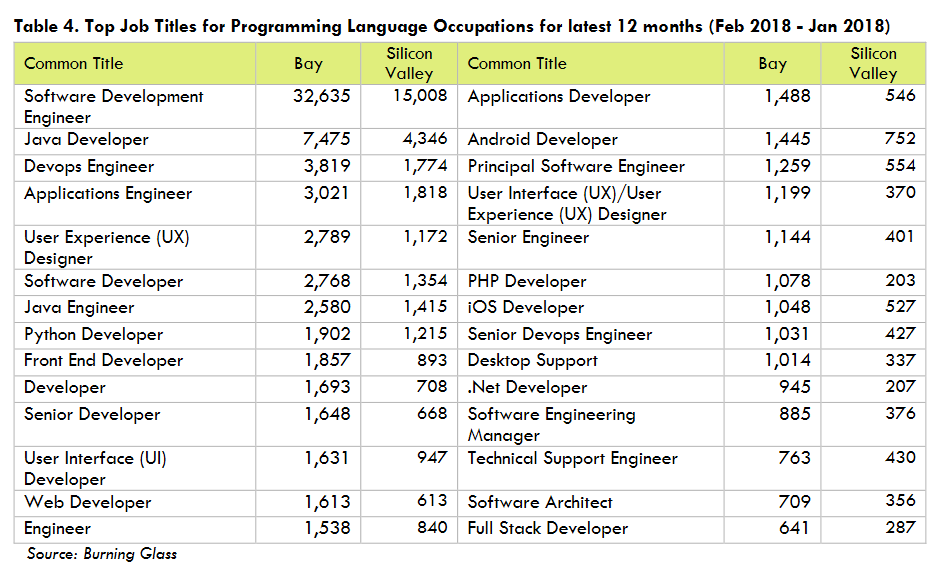The image size is (935, 564).
Task: Select the 'Python Developer' cell
Action: click(x=94, y=334)
